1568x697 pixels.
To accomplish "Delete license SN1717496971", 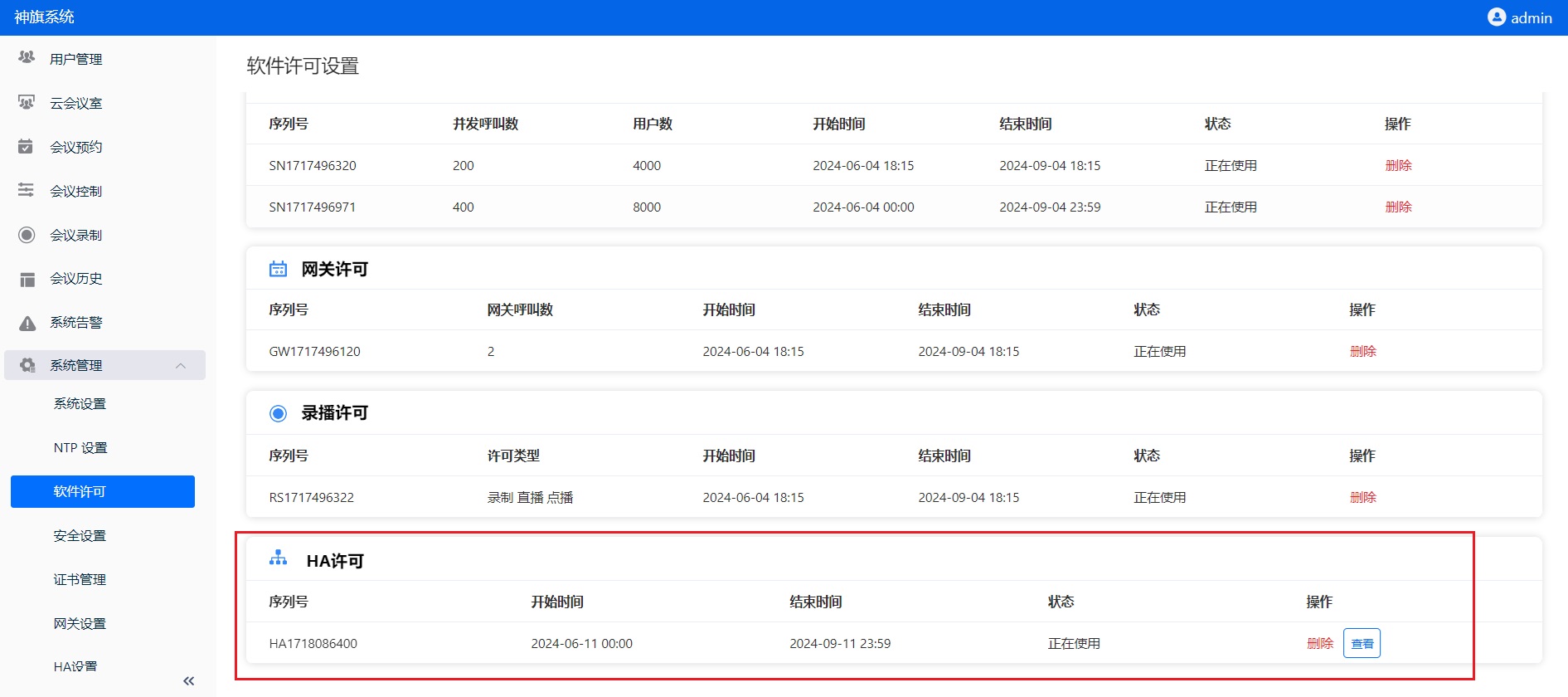I will [1398, 207].
